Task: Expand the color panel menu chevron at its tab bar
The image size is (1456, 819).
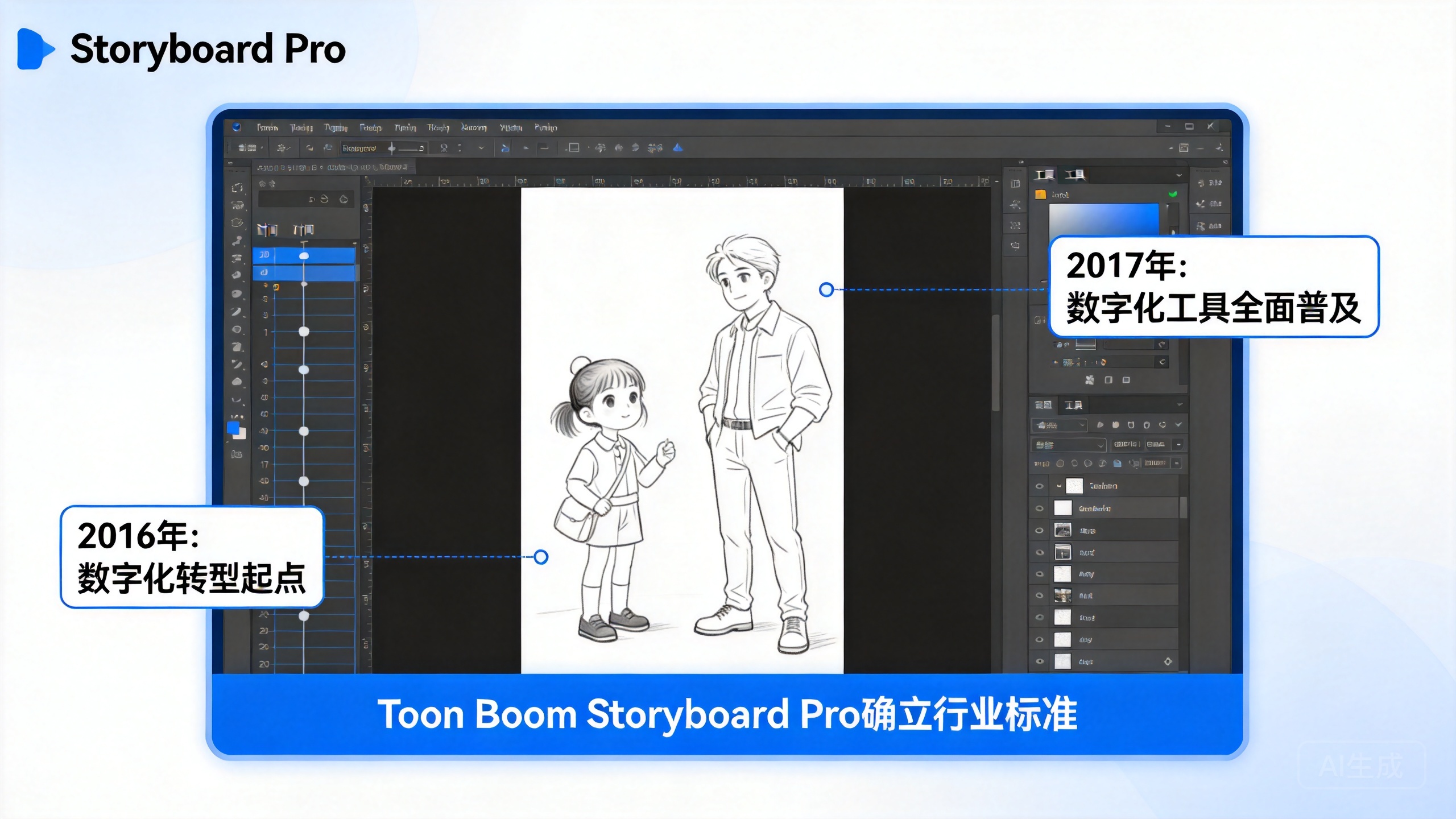Action: click(x=1178, y=175)
